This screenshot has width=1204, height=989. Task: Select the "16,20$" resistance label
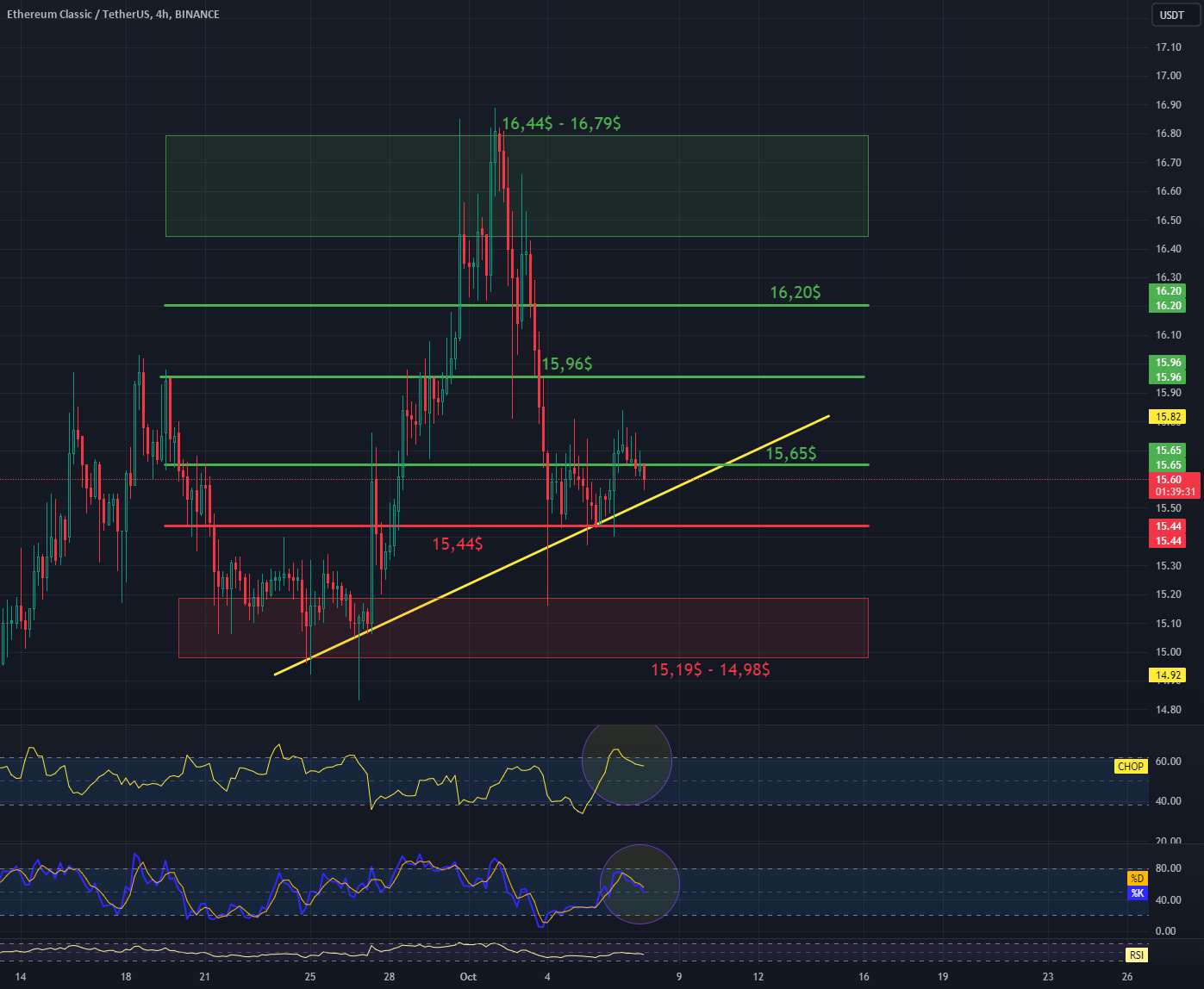tap(795, 293)
